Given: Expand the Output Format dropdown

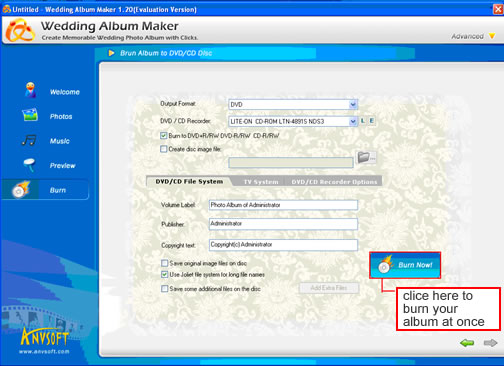Looking at the screenshot, I should click(353, 105).
